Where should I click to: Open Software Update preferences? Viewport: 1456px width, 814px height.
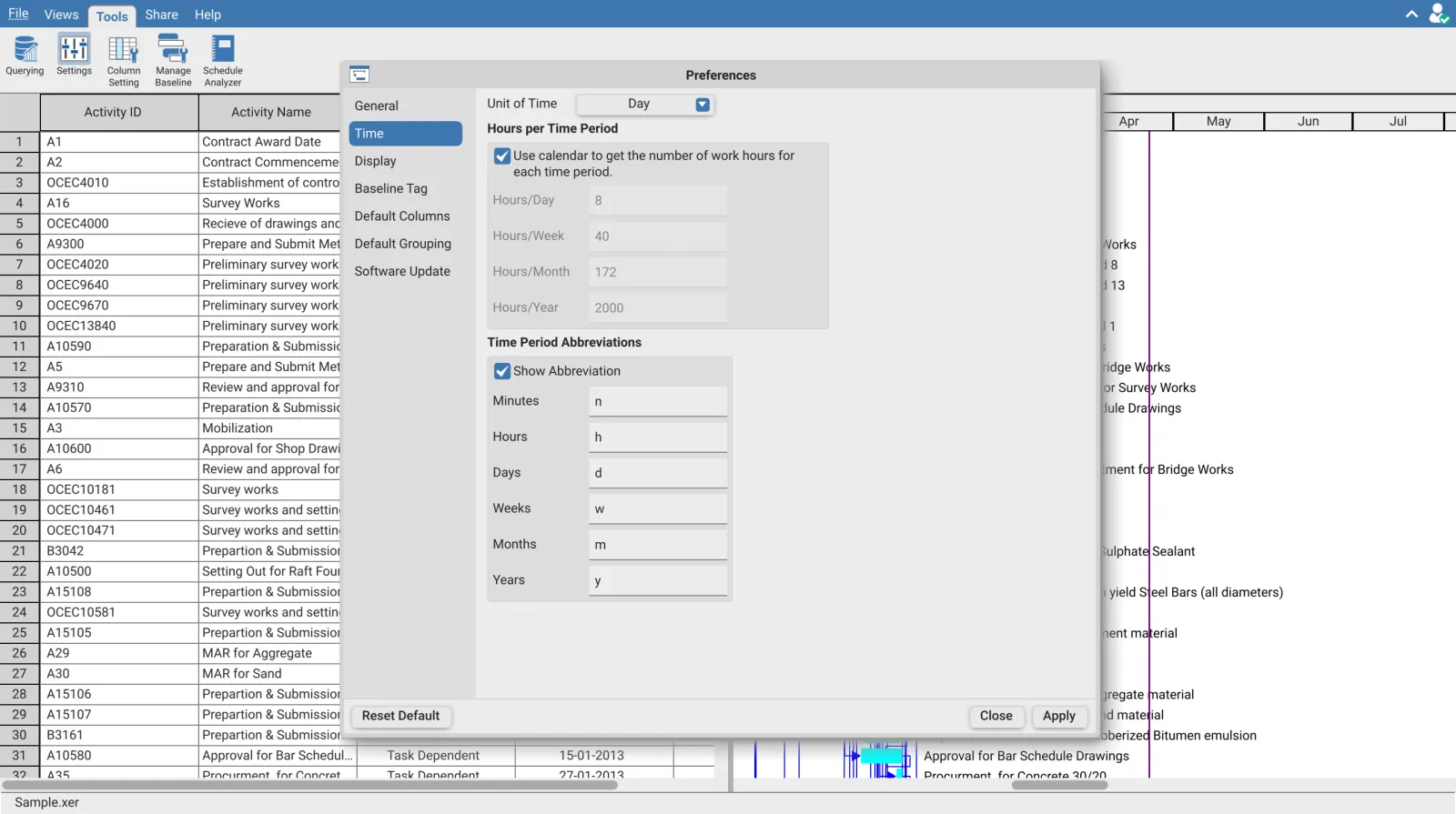[406, 271]
